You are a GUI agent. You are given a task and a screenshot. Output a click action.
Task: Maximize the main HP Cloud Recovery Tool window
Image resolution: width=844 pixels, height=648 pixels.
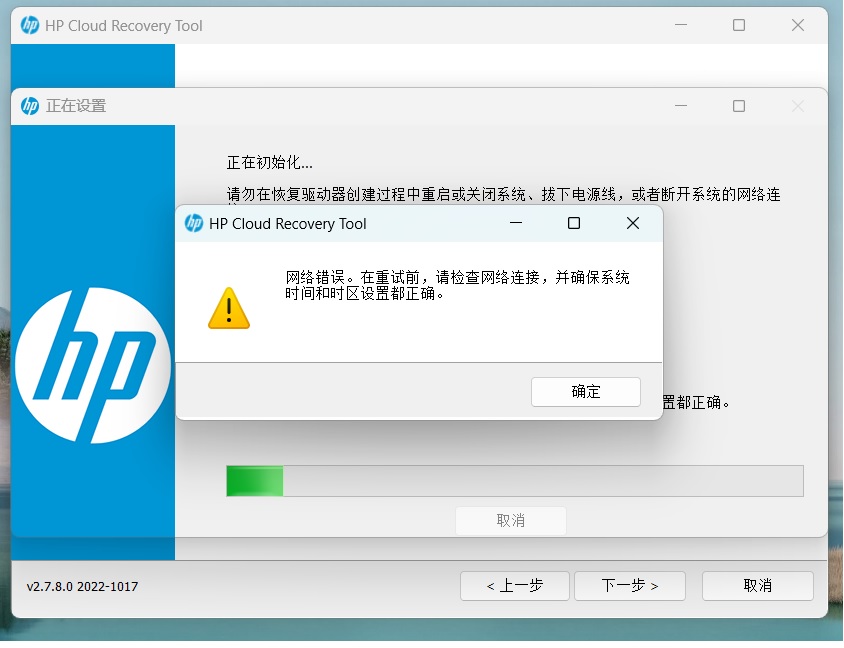[739, 26]
